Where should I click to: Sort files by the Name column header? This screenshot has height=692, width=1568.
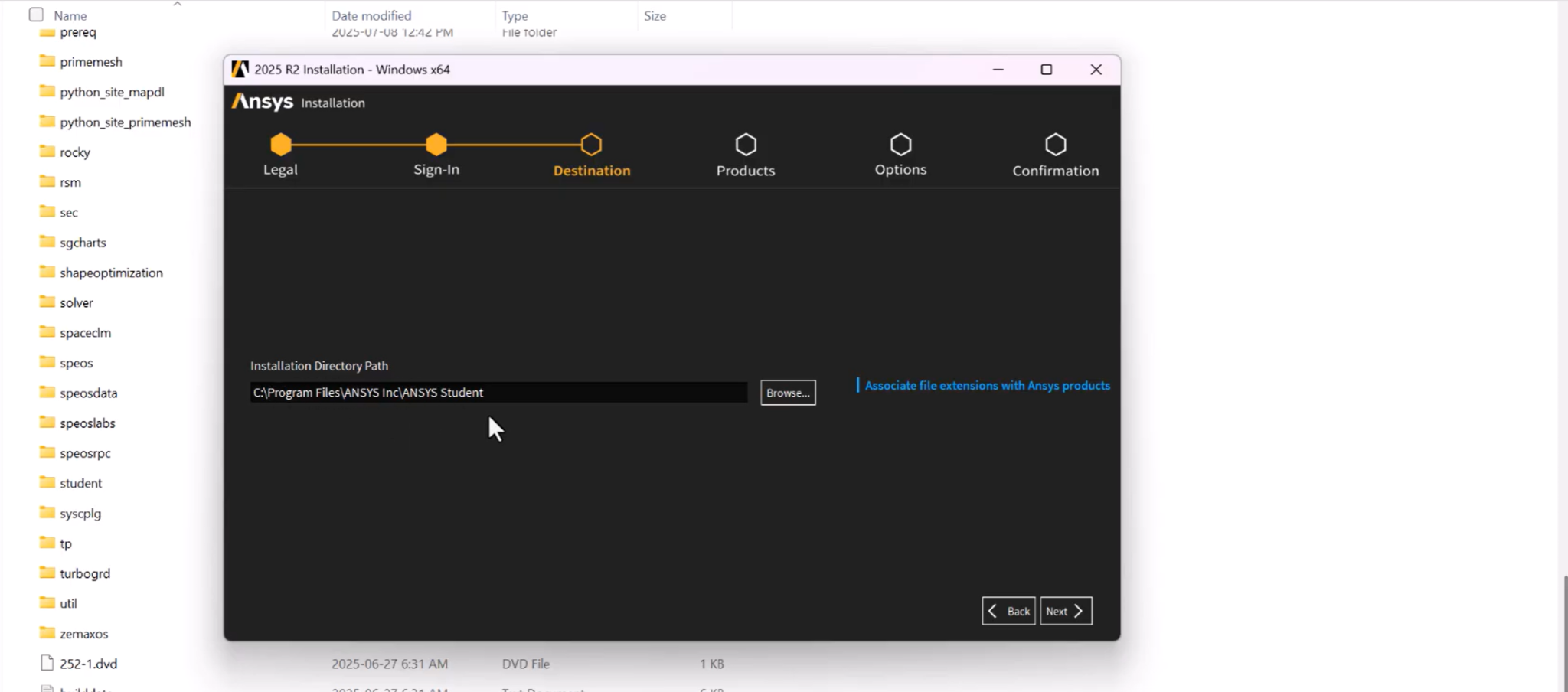click(x=70, y=15)
